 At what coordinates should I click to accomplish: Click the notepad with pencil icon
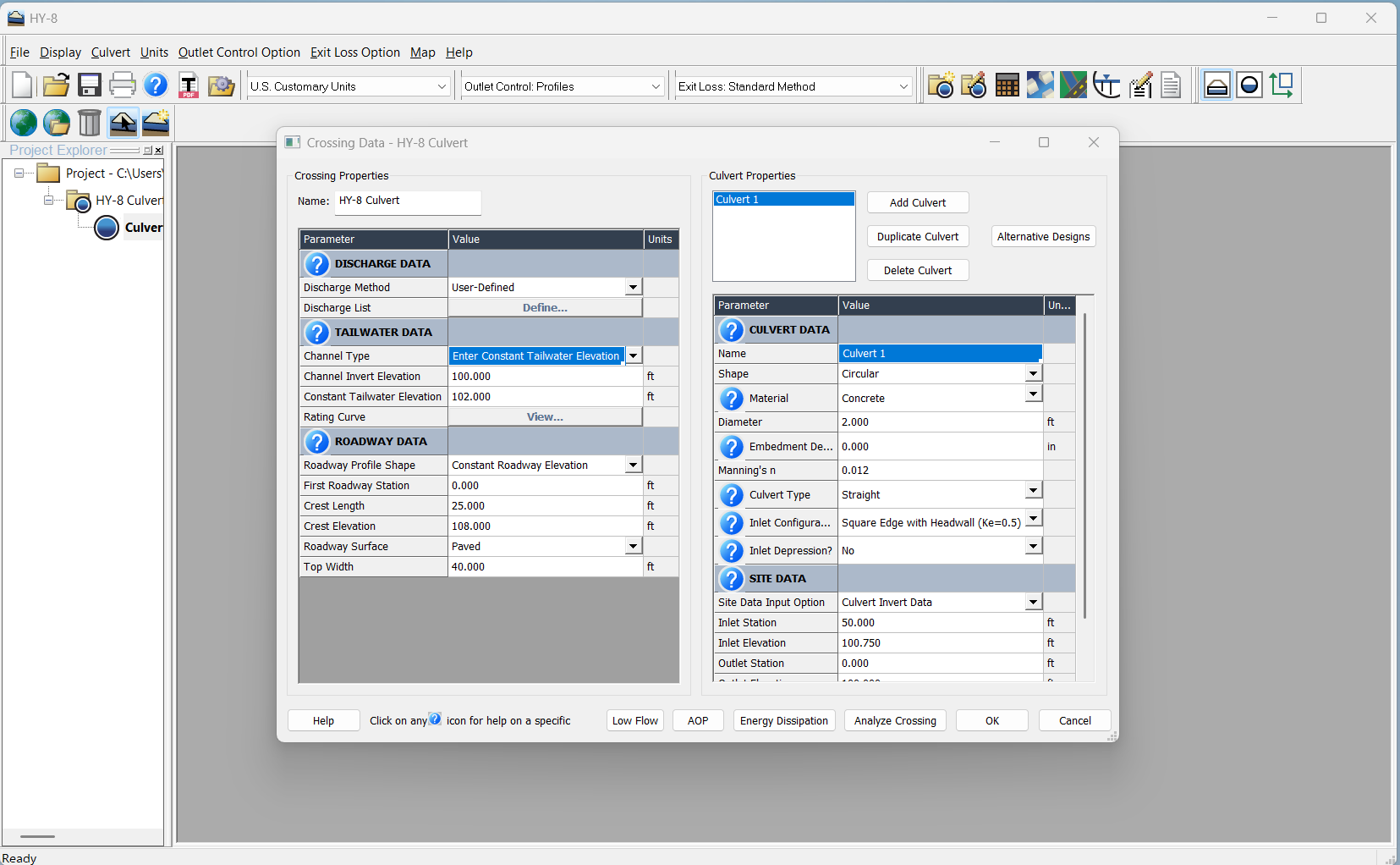point(1140,85)
